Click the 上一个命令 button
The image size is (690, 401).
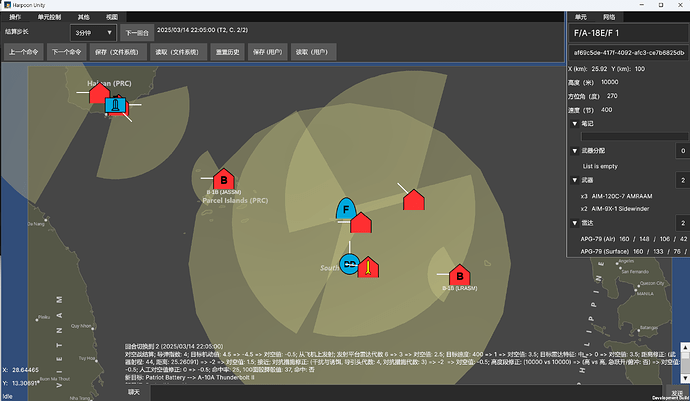tap(24, 52)
